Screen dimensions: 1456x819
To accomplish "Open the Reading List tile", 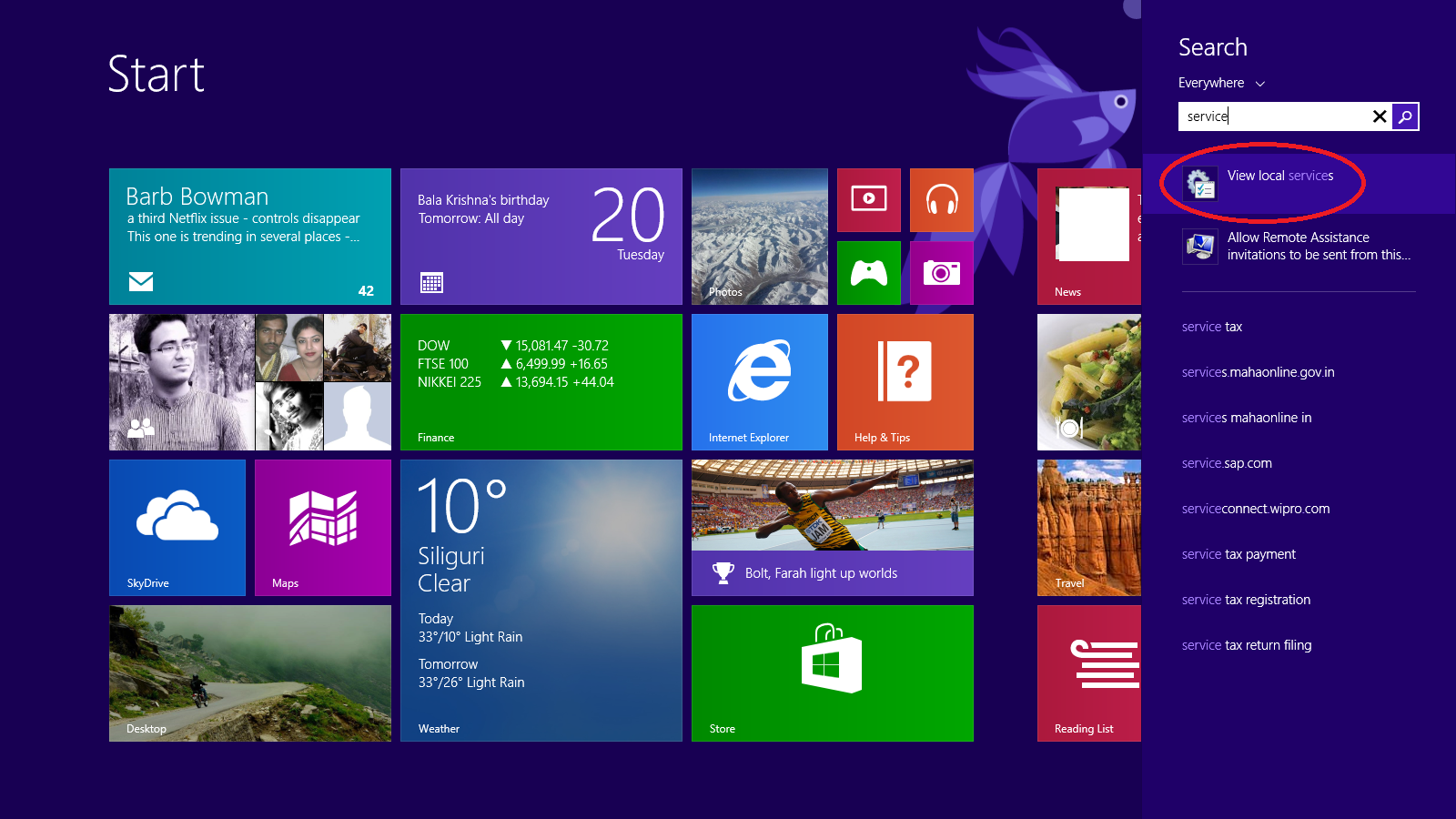I will [1089, 673].
